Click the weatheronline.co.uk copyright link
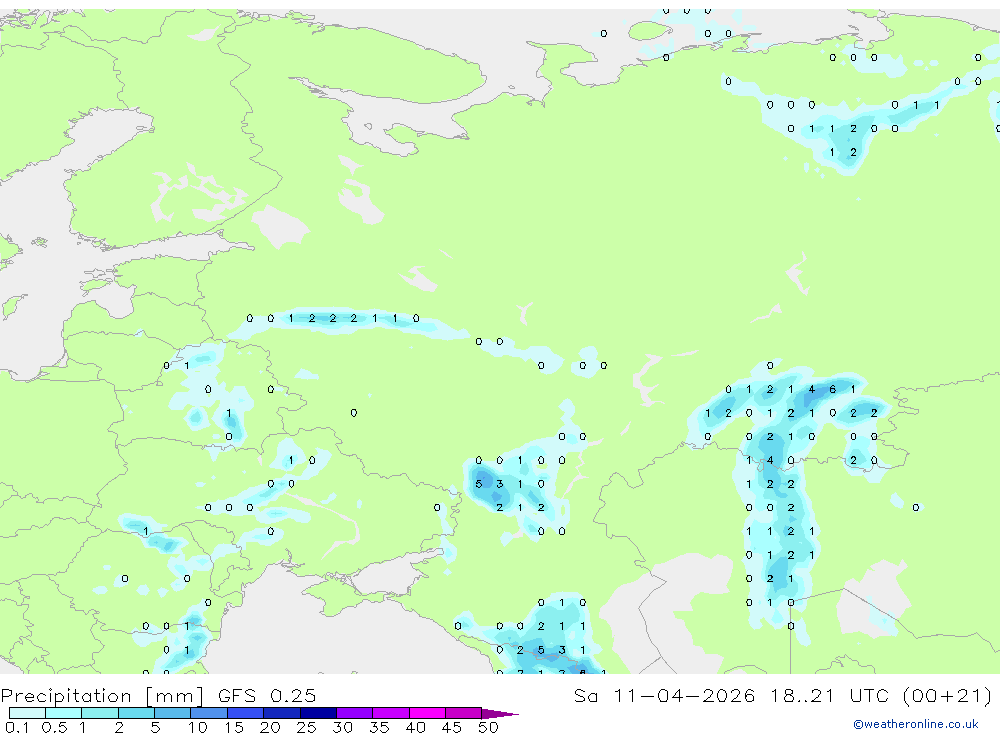1000x733 pixels. pyautogui.click(x=916, y=724)
